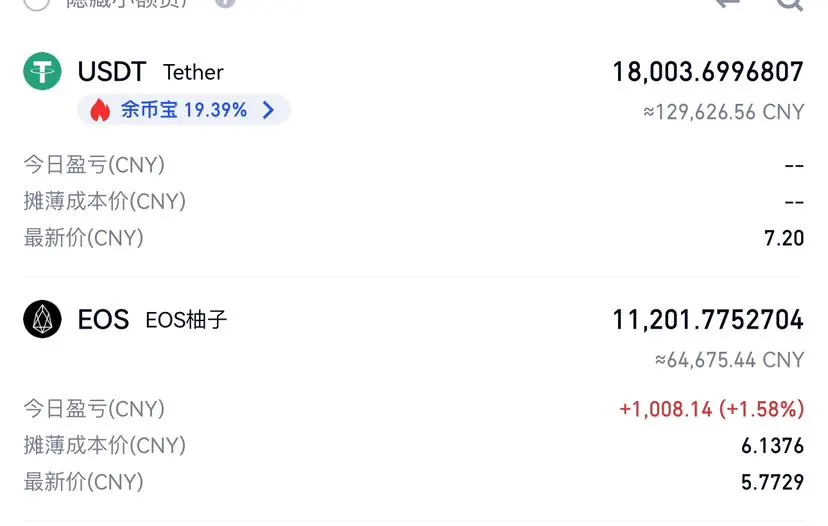Toggle the hide small assets circle checkbox
Viewport: 828px width, 526px height.
36,4
